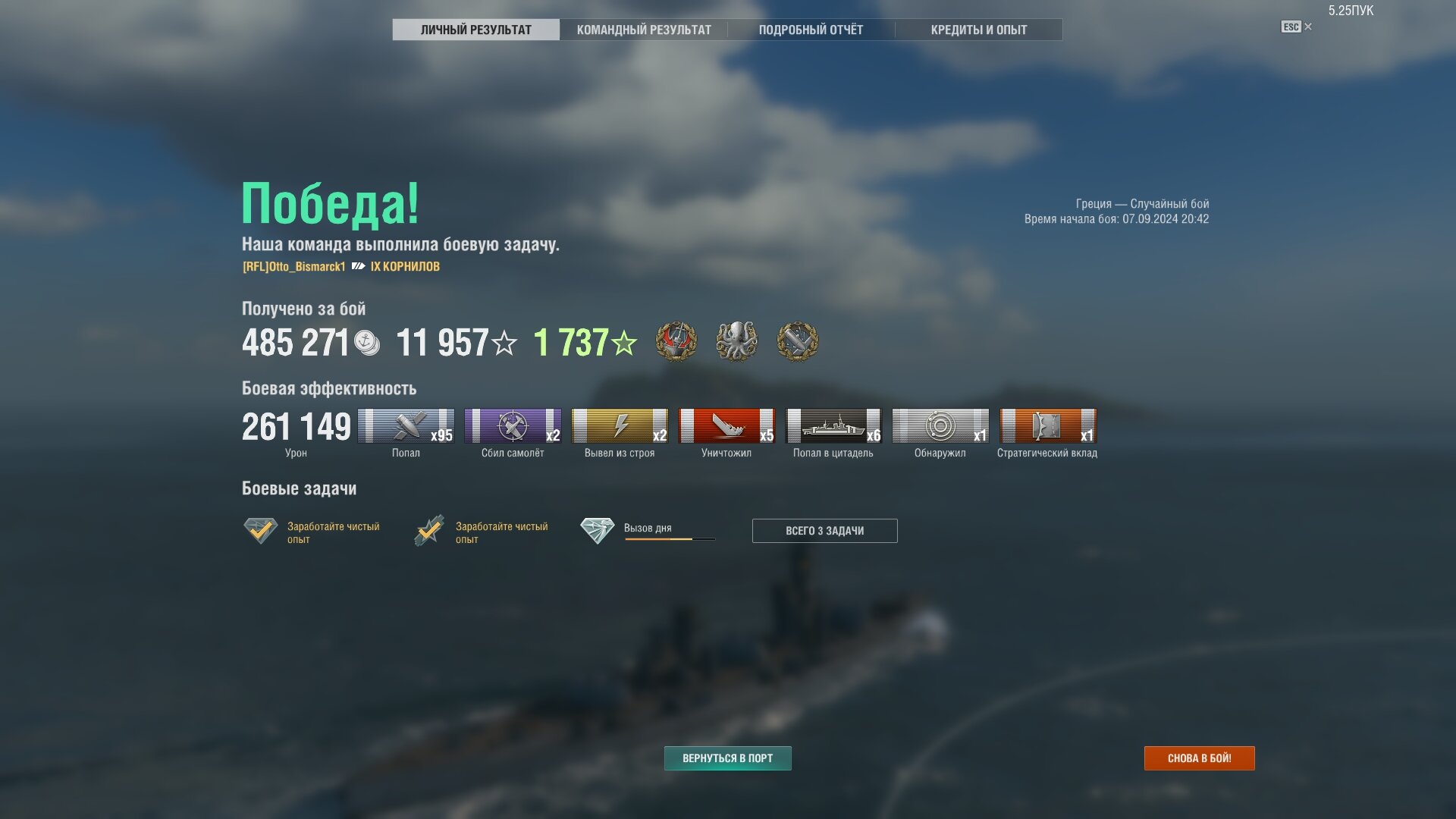Select the 'Личный результат' tab

tap(476, 30)
